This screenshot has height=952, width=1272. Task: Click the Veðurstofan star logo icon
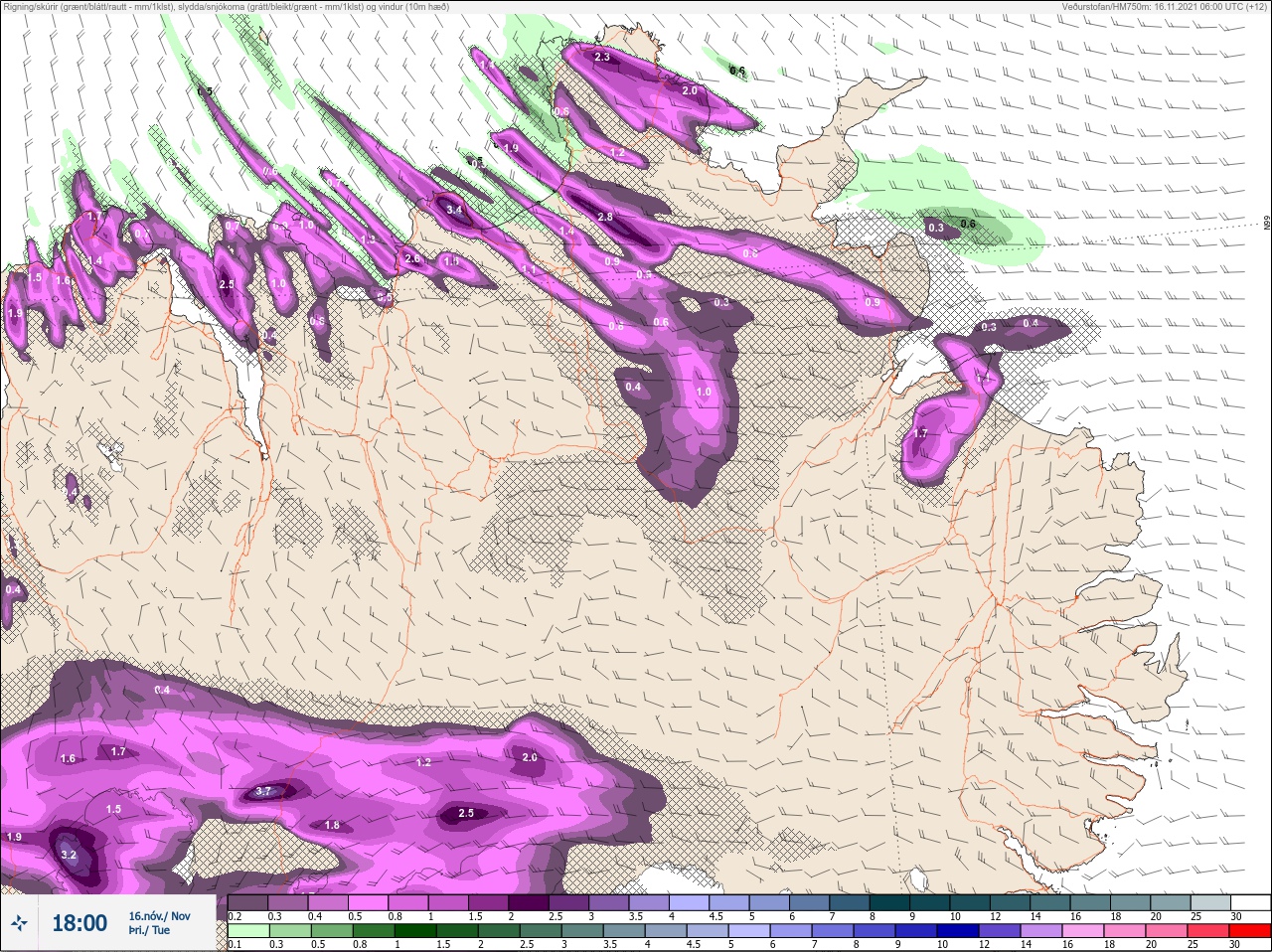19,924
